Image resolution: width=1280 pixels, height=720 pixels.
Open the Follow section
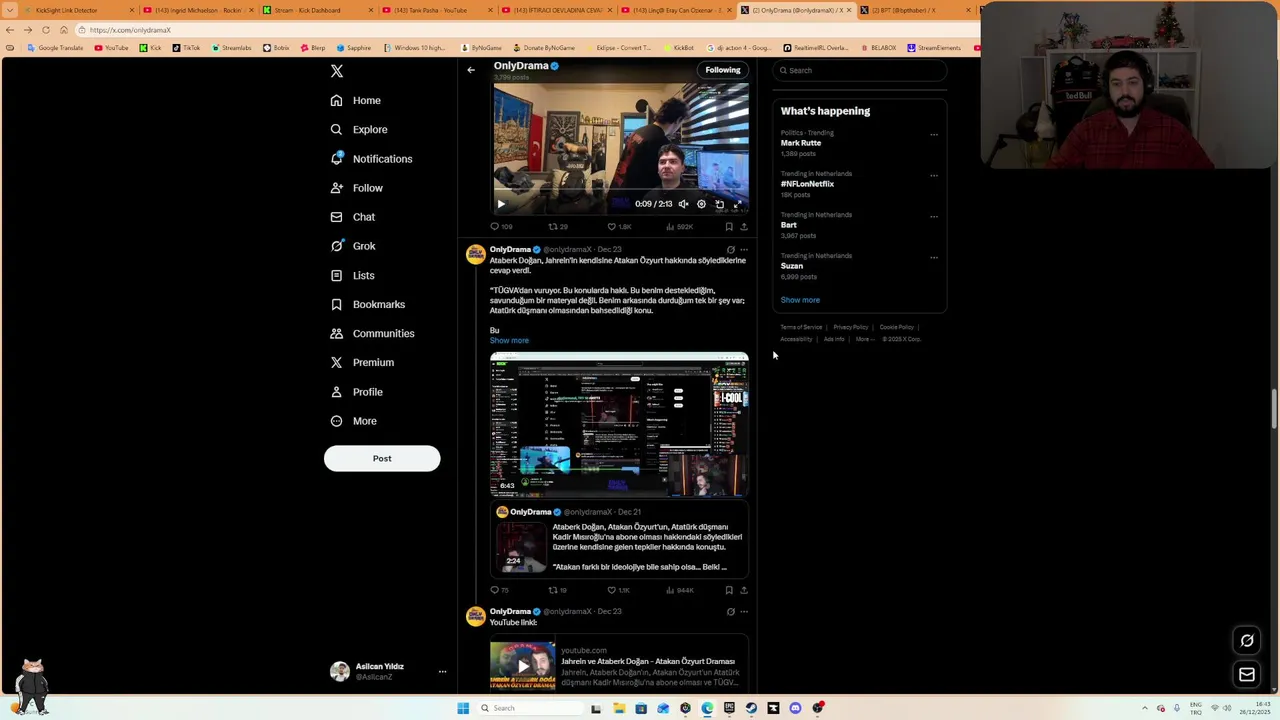pyautogui.click(x=357, y=188)
